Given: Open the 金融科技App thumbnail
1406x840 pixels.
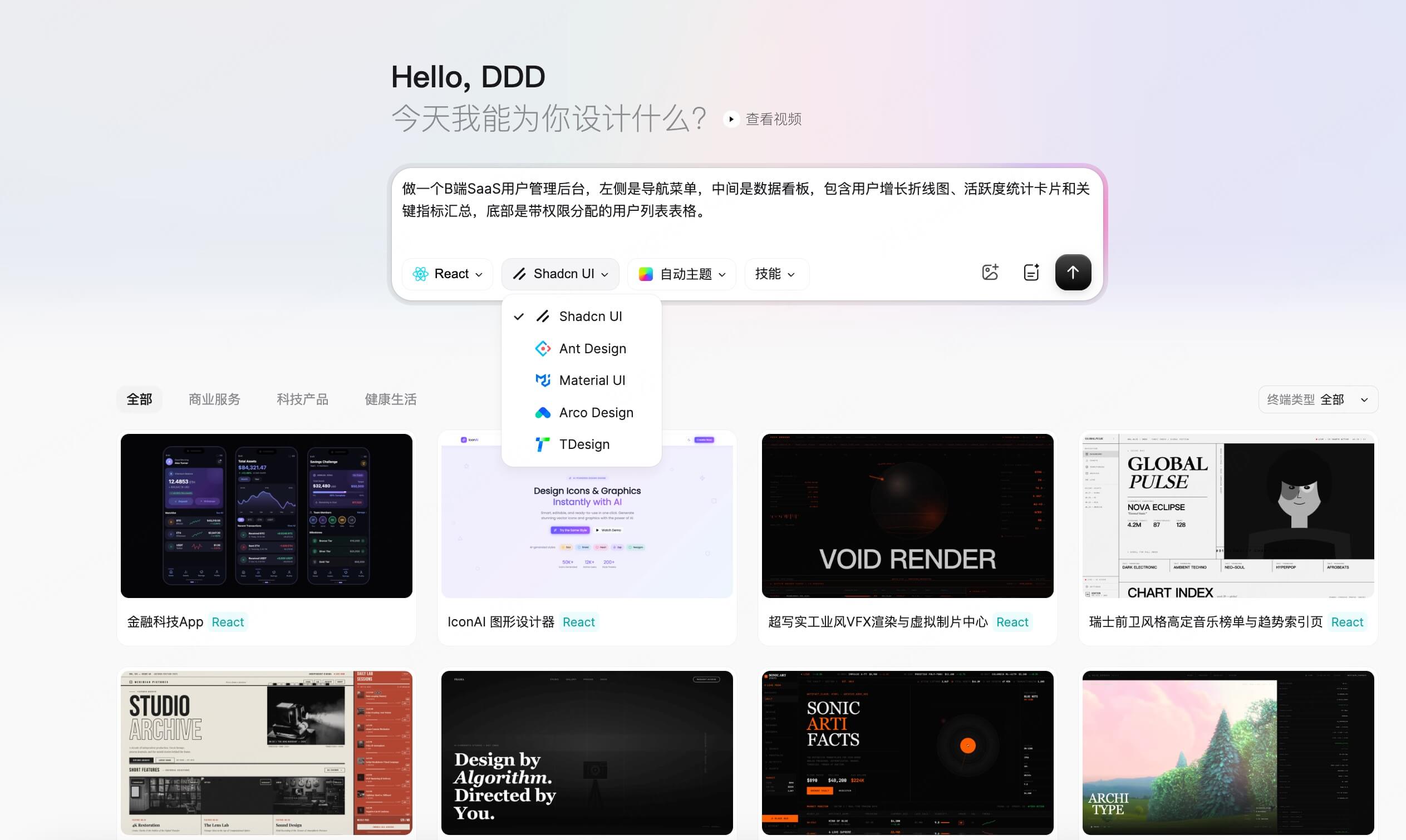Looking at the screenshot, I should point(266,516).
